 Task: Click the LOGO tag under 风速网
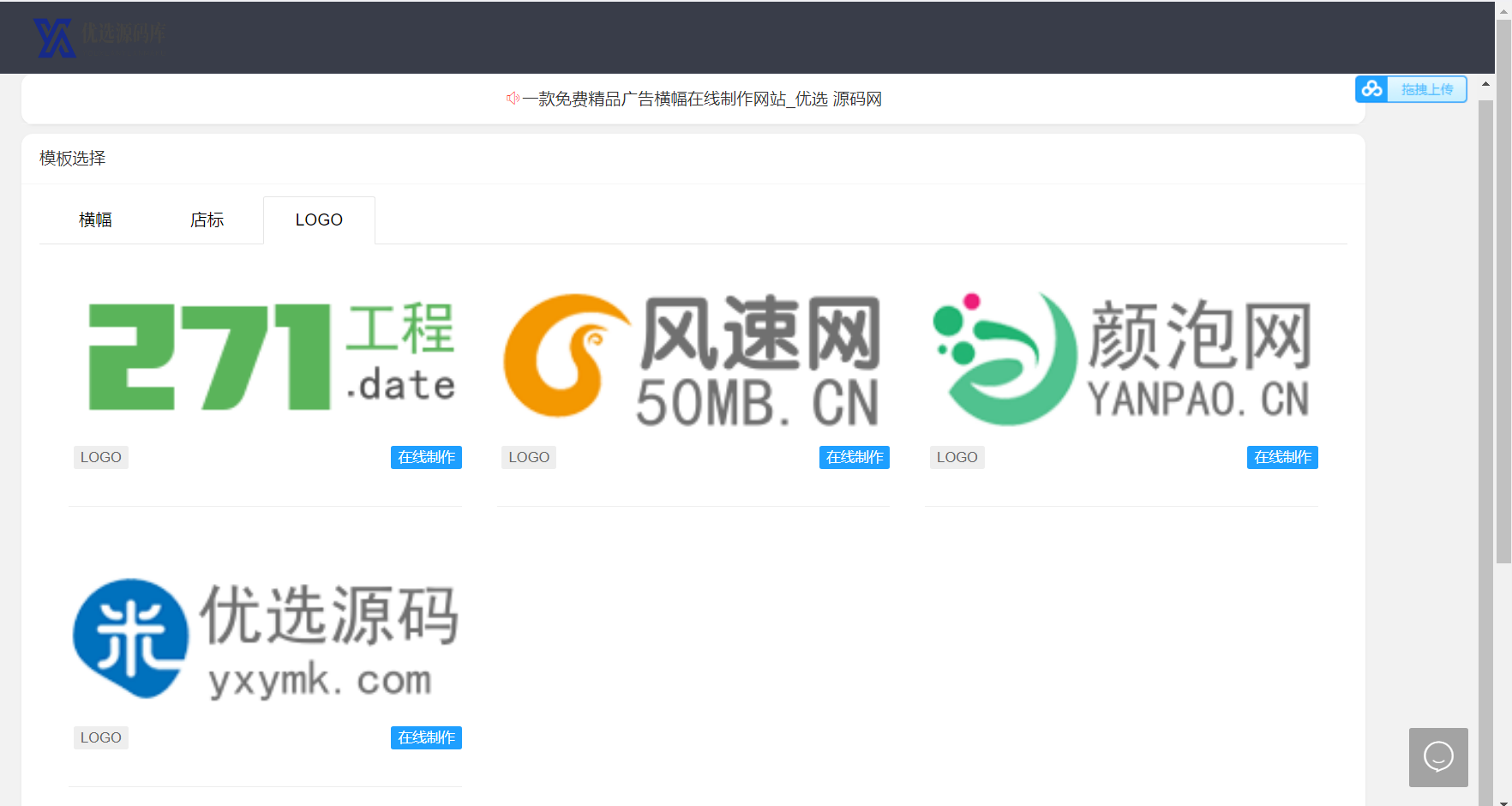point(529,457)
